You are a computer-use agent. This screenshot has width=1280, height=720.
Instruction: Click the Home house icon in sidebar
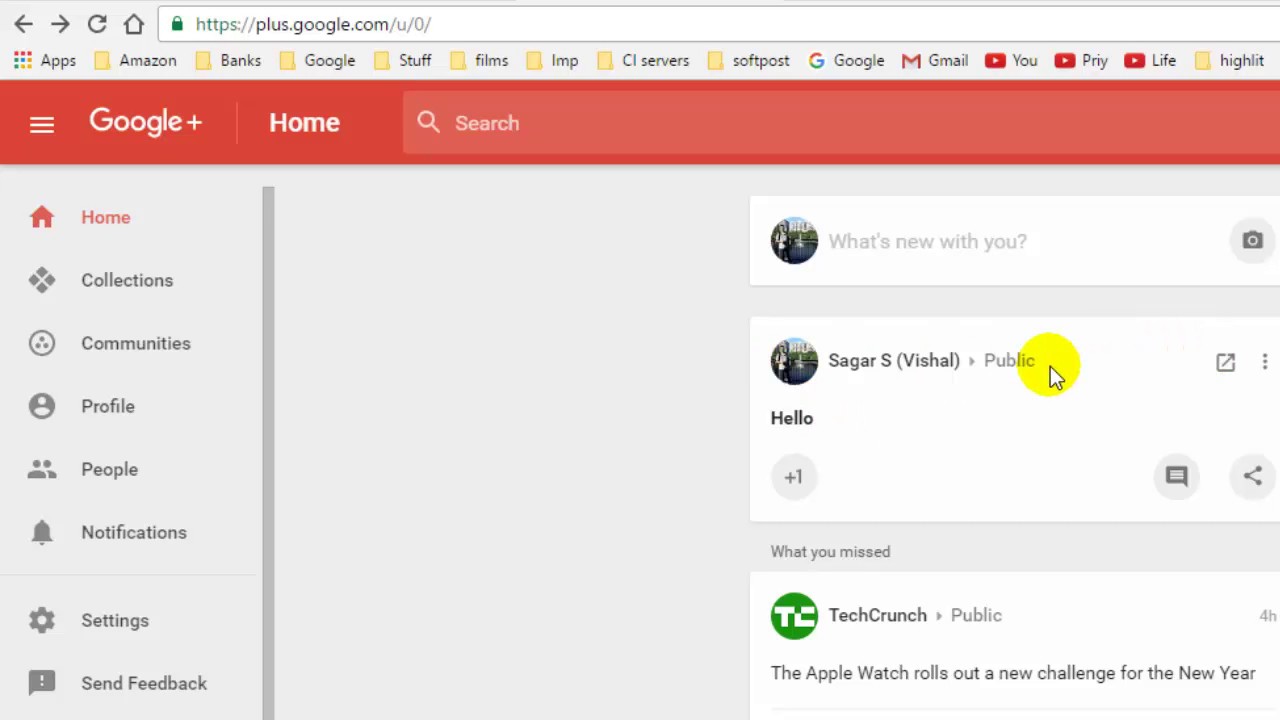(42, 217)
